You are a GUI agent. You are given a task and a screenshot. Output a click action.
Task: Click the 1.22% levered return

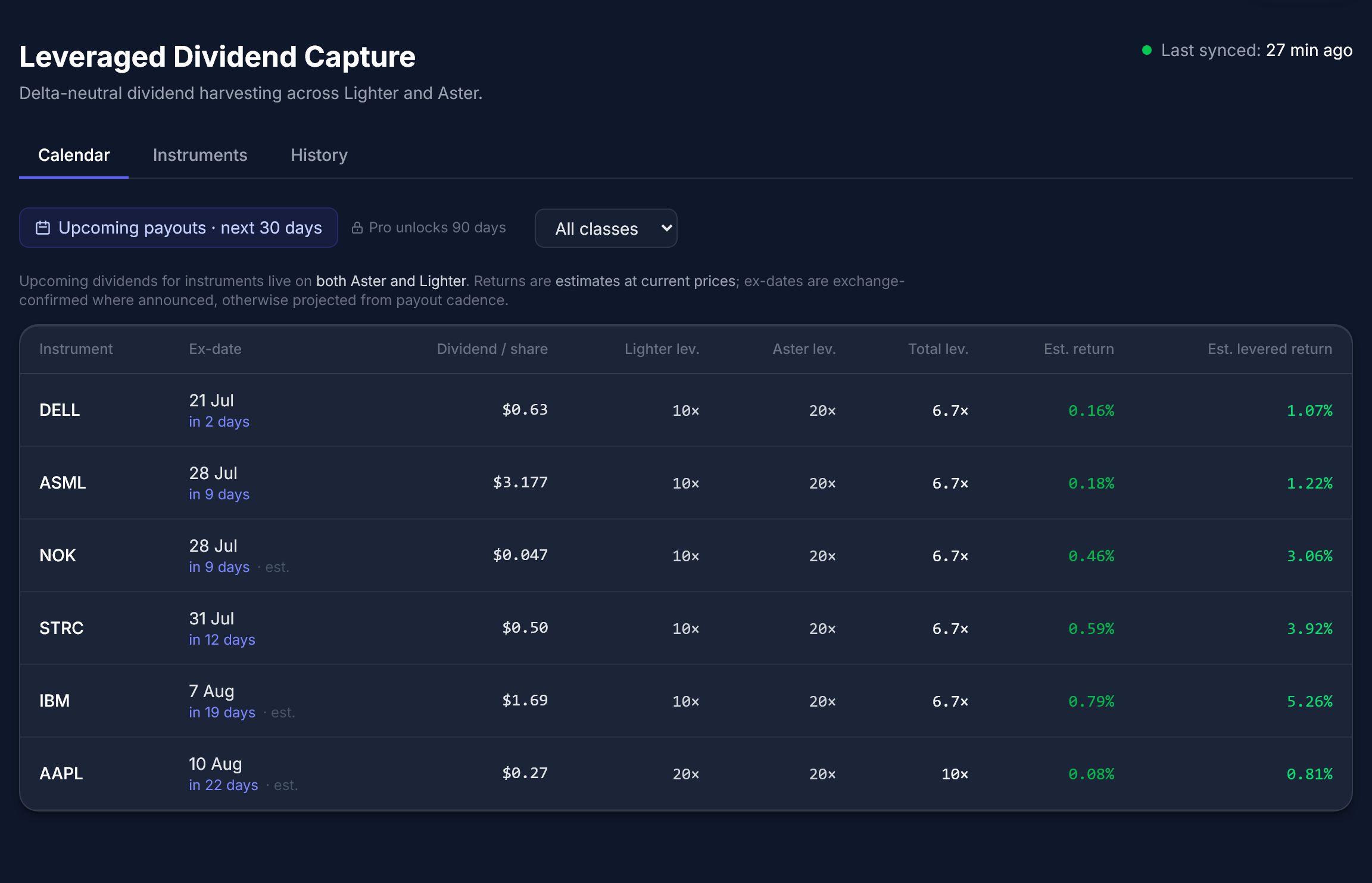1309,483
